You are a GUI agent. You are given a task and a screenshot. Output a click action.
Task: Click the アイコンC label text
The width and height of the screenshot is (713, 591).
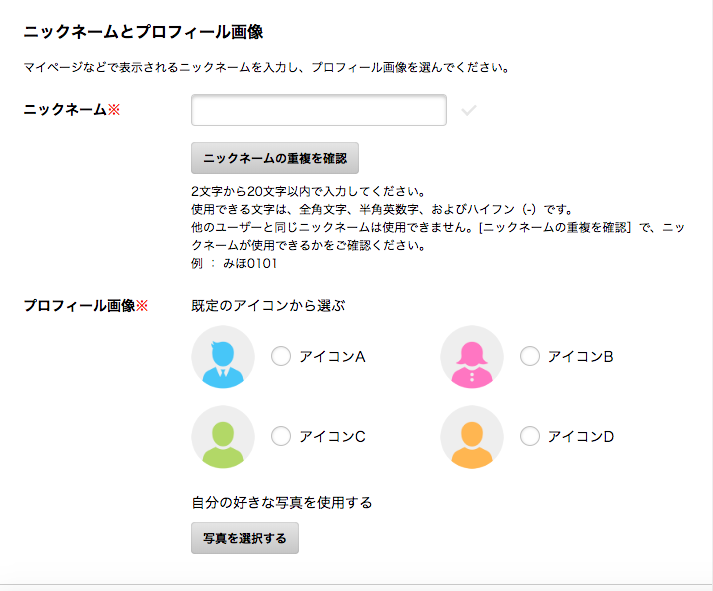point(332,437)
